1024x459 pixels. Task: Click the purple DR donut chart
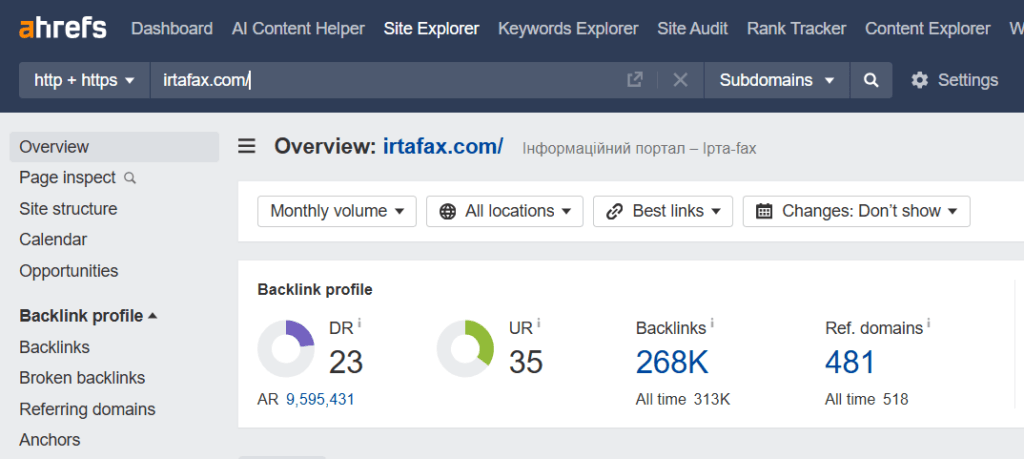pos(286,349)
